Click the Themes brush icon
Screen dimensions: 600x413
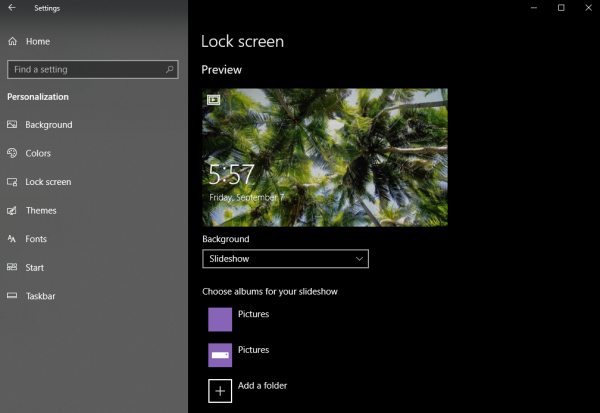pos(12,210)
